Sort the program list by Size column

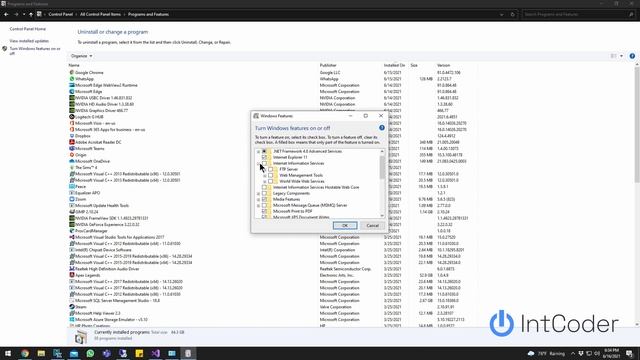pos(414,65)
